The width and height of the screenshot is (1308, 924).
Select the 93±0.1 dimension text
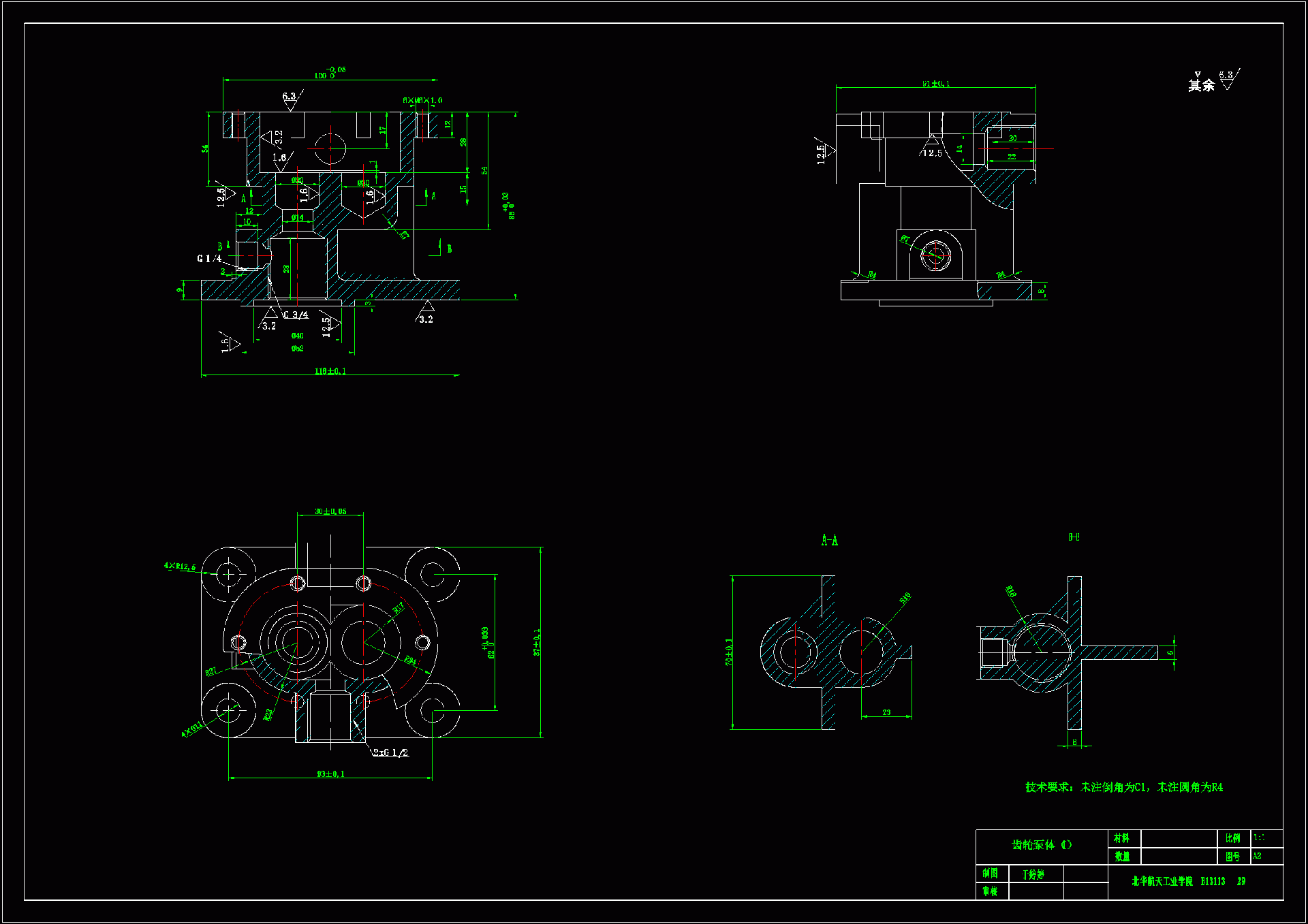coord(330,774)
